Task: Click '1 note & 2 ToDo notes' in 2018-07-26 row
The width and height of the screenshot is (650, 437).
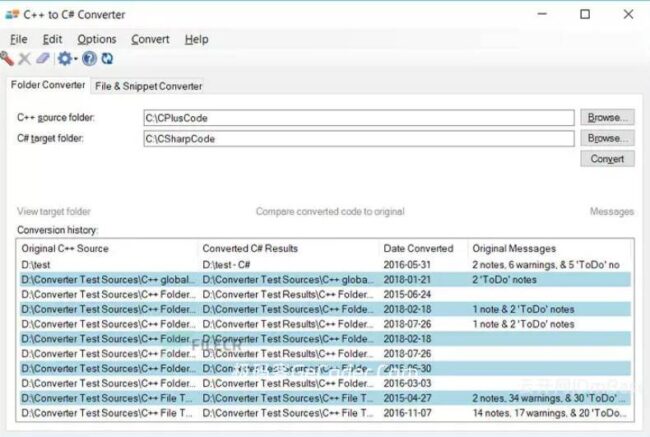Action: click(523, 324)
